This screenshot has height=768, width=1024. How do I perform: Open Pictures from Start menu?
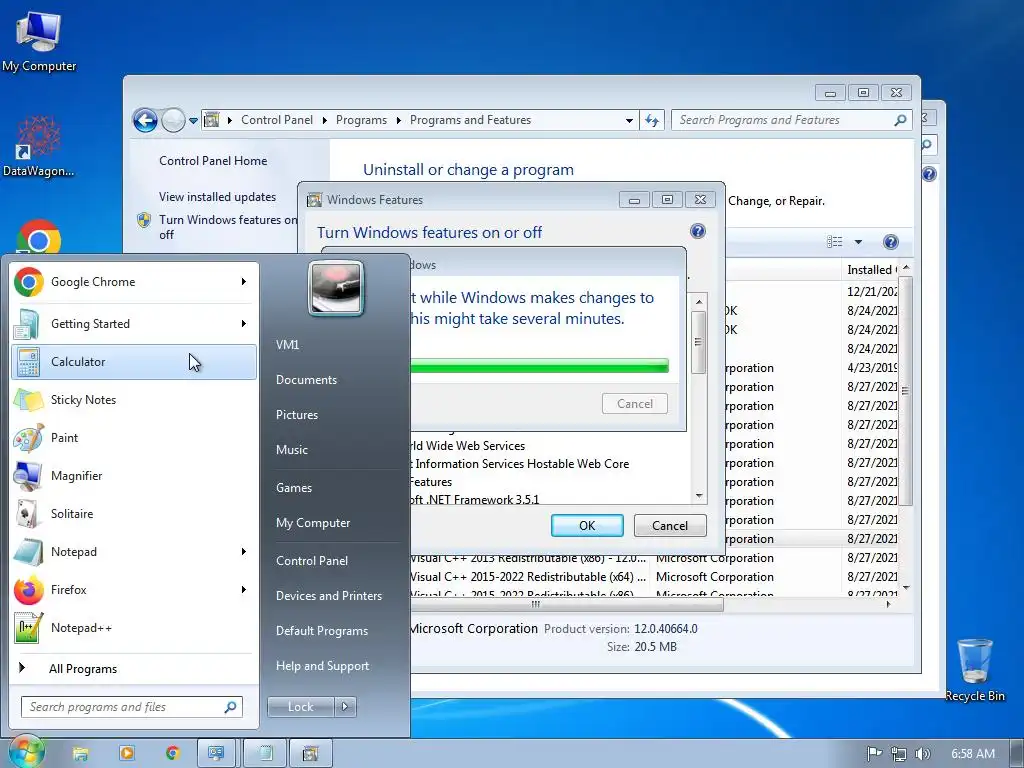tap(296, 415)
